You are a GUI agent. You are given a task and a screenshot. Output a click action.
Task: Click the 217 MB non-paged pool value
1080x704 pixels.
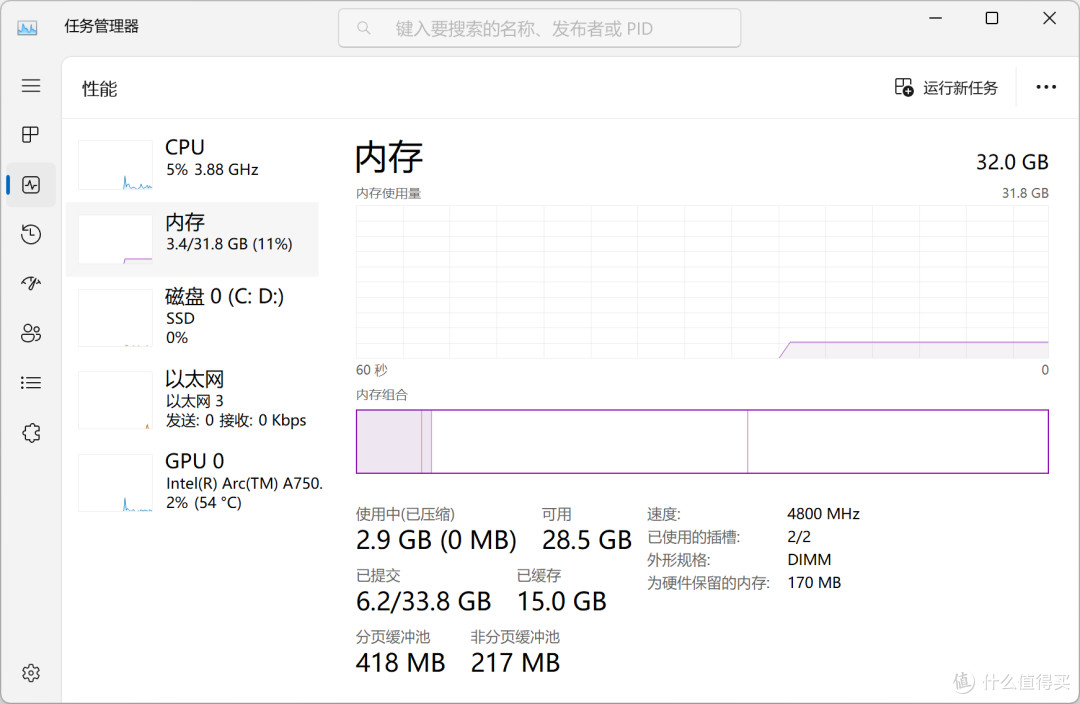515,663
